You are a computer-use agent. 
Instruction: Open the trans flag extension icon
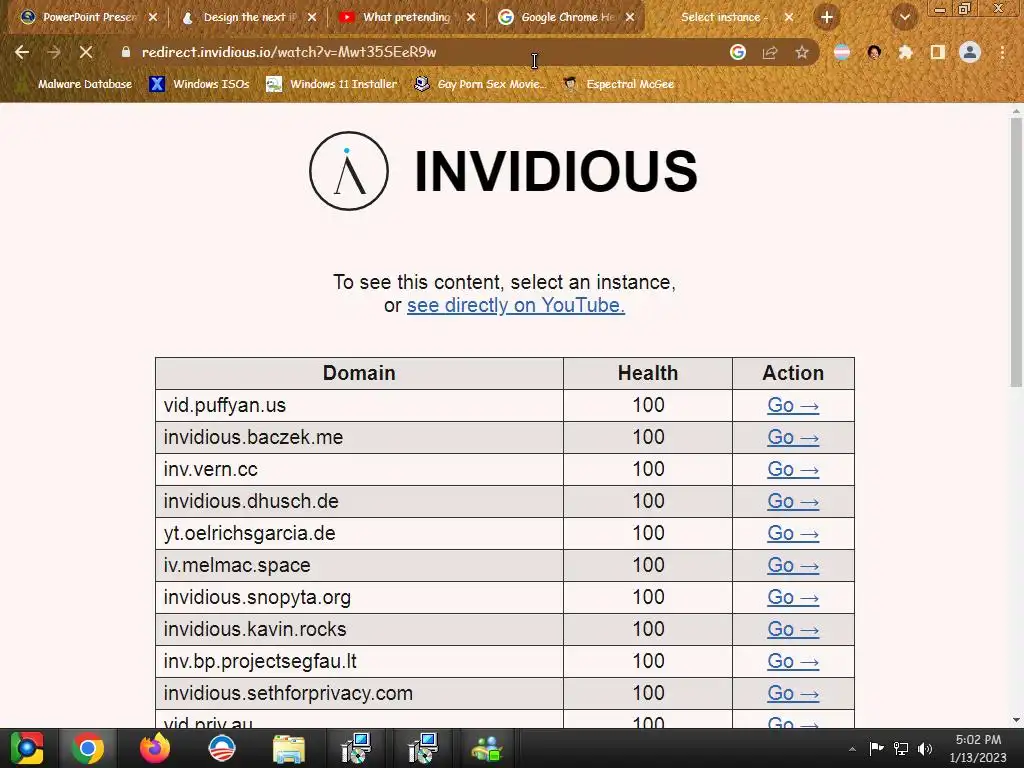[x=842, y=52]
